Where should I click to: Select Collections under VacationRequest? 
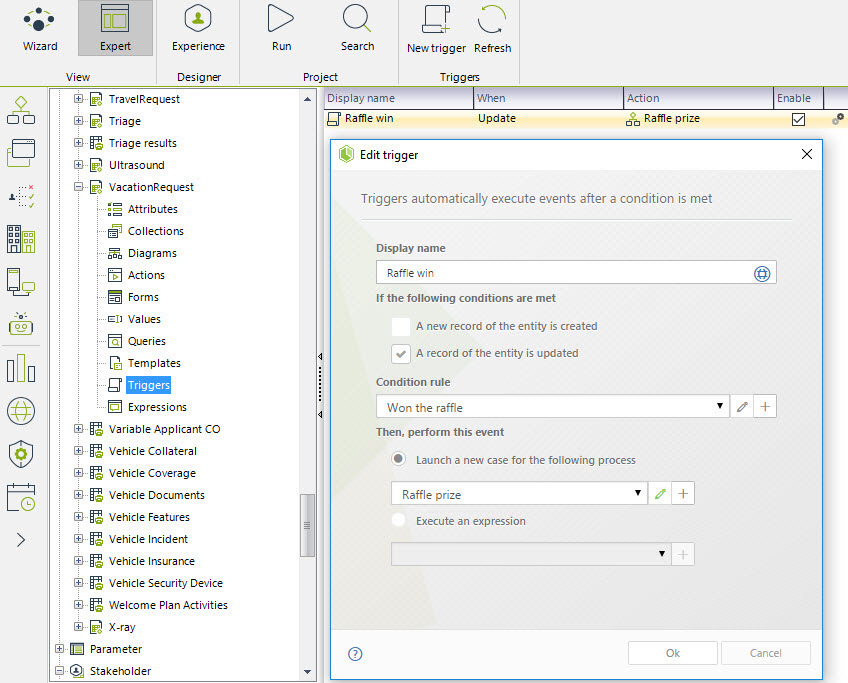pyautogui.click(x=156, y=231)
